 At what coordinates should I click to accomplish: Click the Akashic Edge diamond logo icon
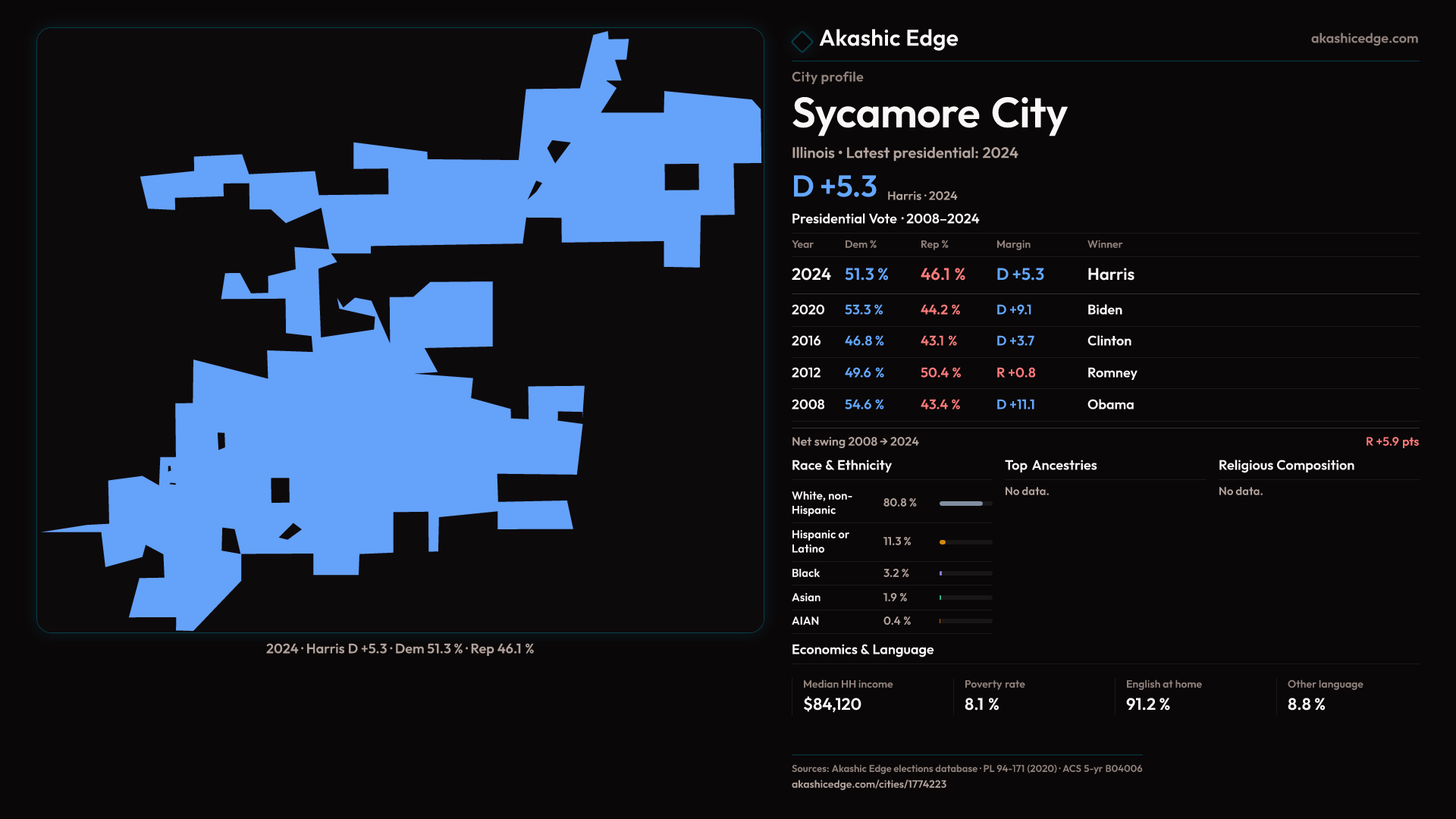click(802, 41)
